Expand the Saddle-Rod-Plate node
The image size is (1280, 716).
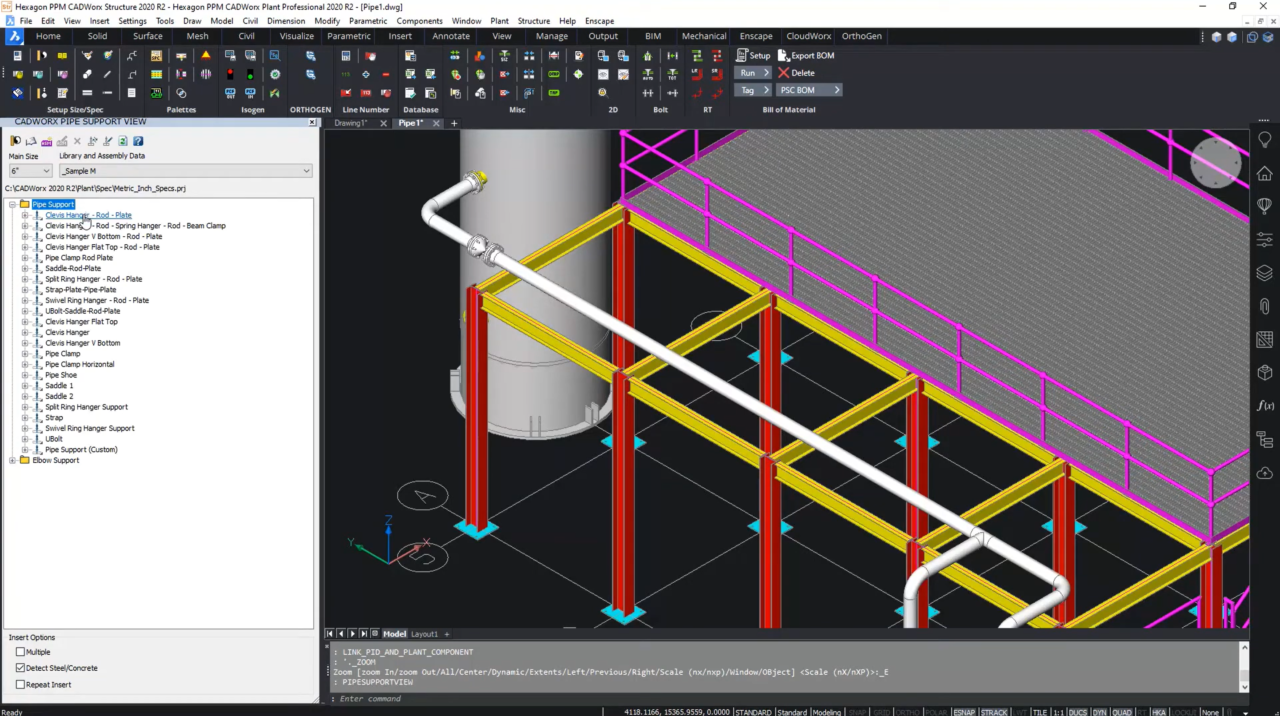tap(25, 268)
